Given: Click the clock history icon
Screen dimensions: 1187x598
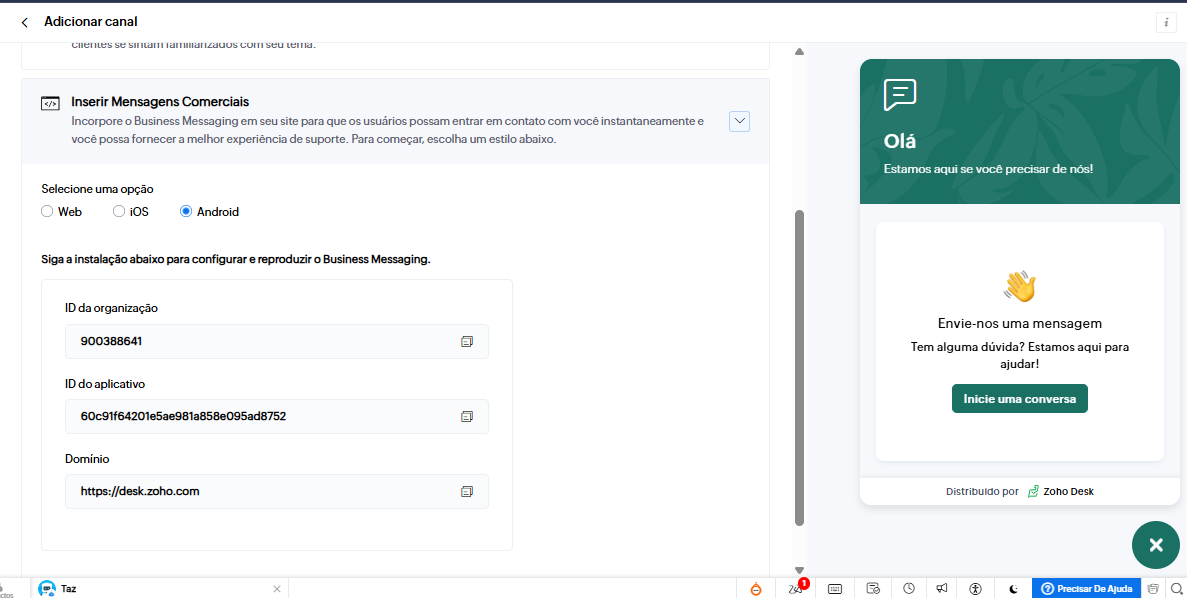Looking at the screenshot, I should [x=909, y=589].
